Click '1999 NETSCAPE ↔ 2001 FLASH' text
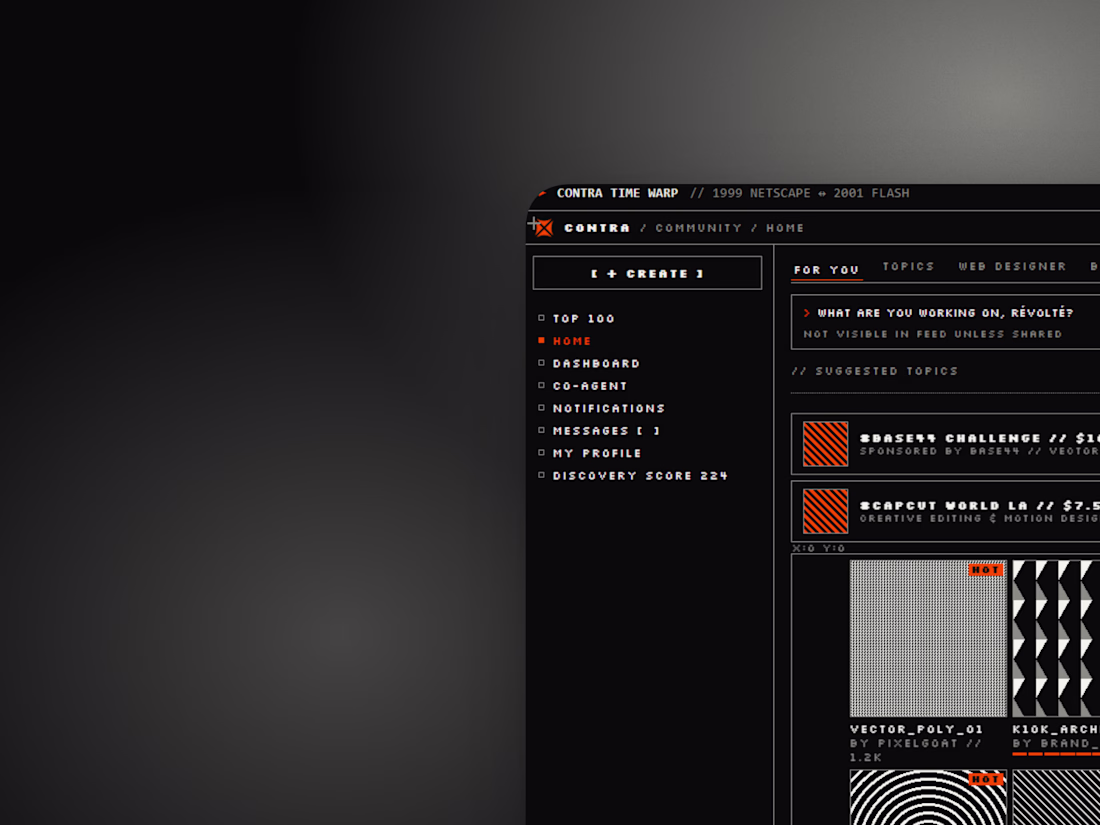 pos(810,193)
